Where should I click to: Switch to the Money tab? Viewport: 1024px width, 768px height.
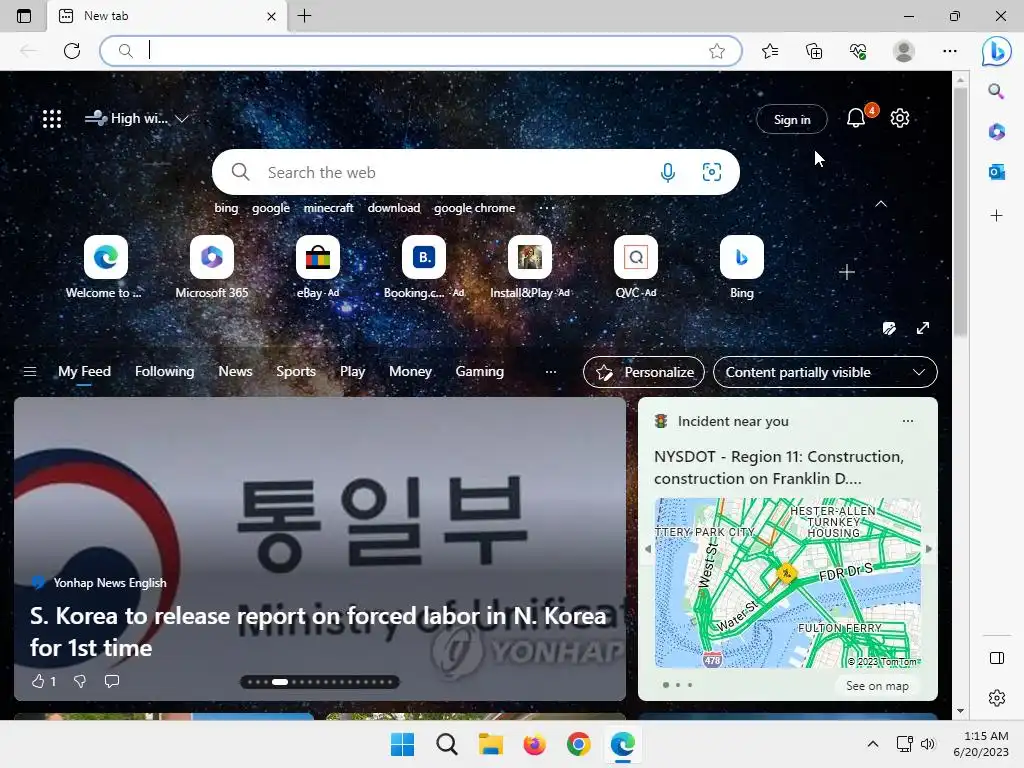coord(410,372)
